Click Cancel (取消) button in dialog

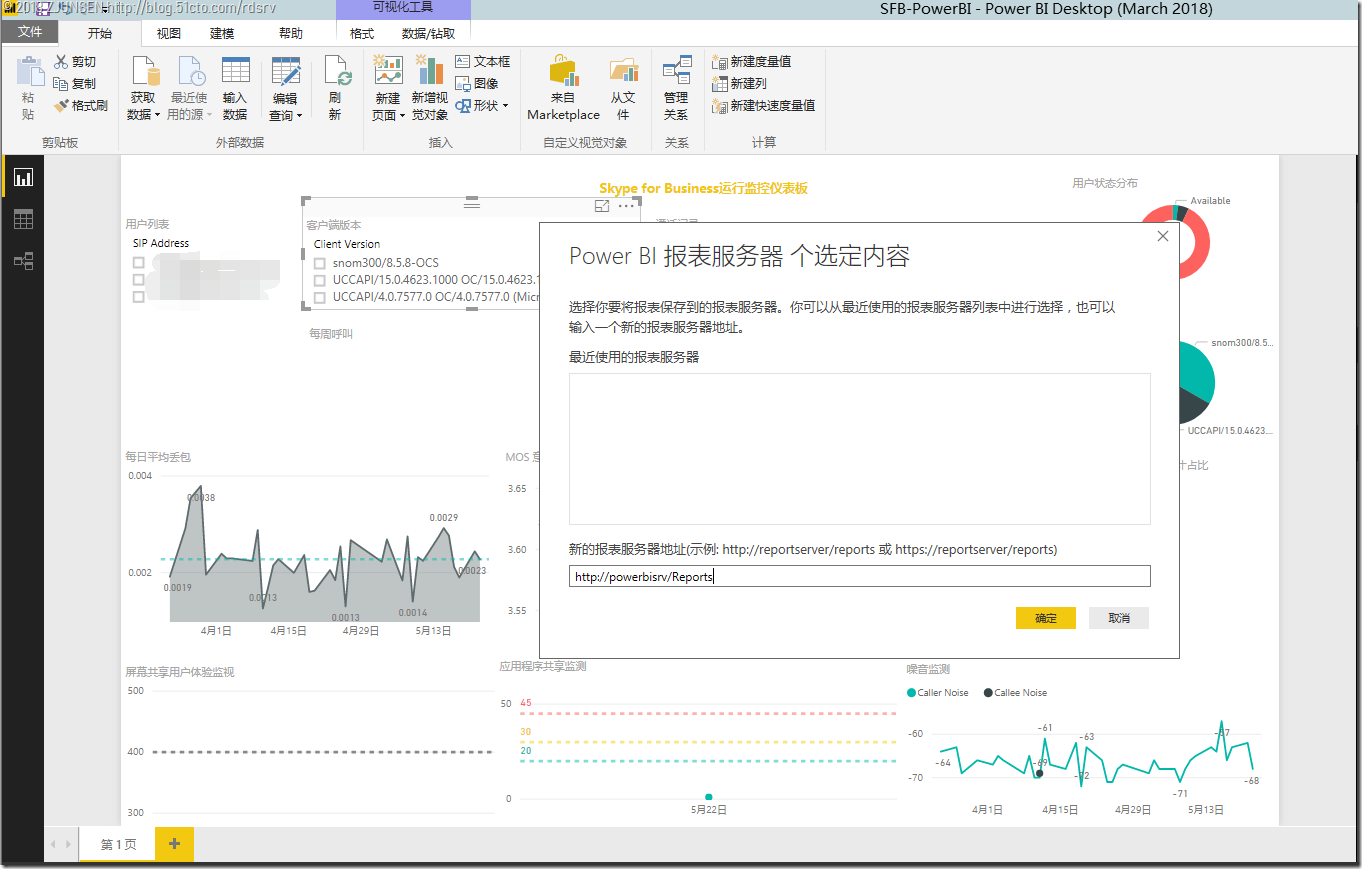tap(1119, 618)
